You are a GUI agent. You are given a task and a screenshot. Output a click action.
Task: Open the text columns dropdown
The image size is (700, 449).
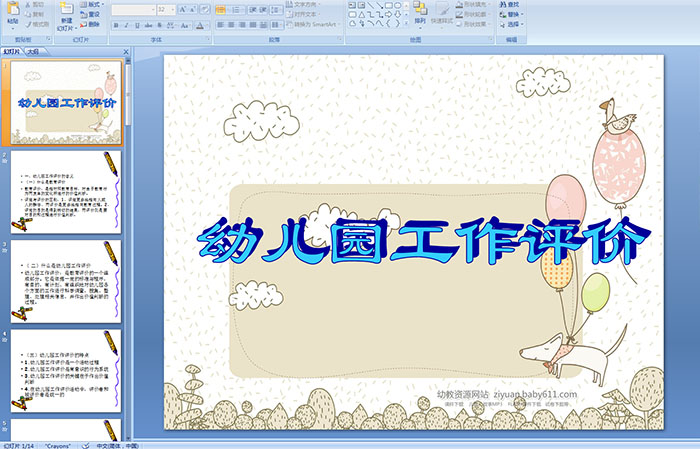tap(277, 25)
